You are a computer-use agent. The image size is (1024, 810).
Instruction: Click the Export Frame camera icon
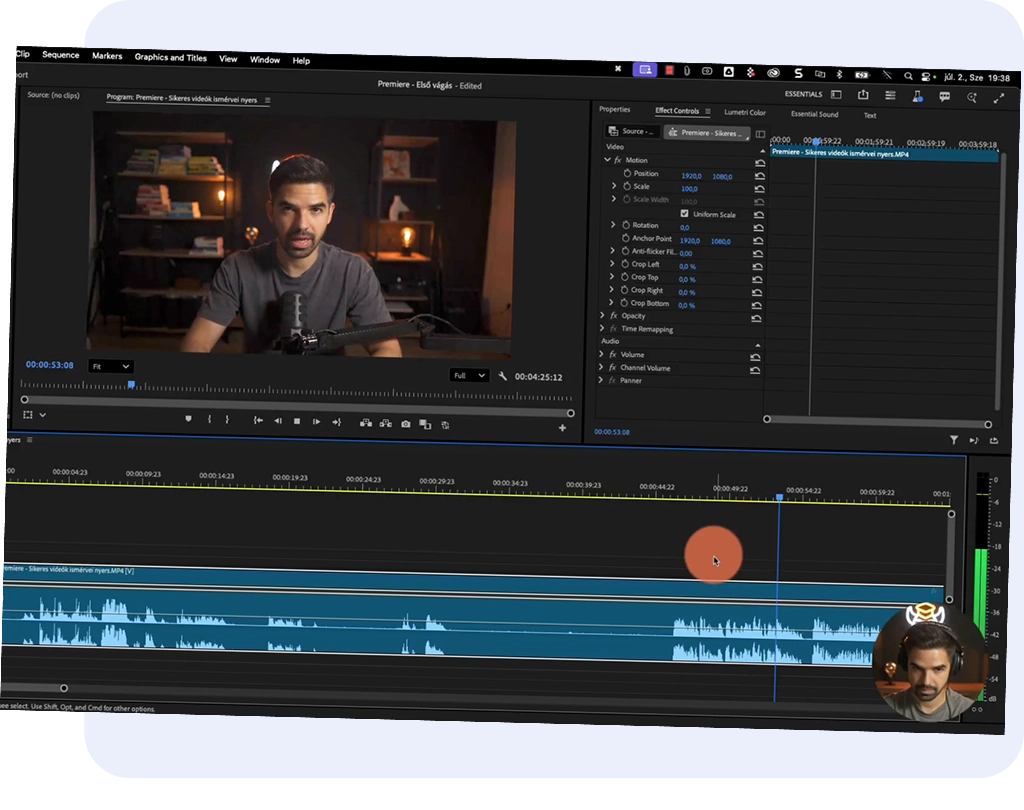click(x=405, y=424)
